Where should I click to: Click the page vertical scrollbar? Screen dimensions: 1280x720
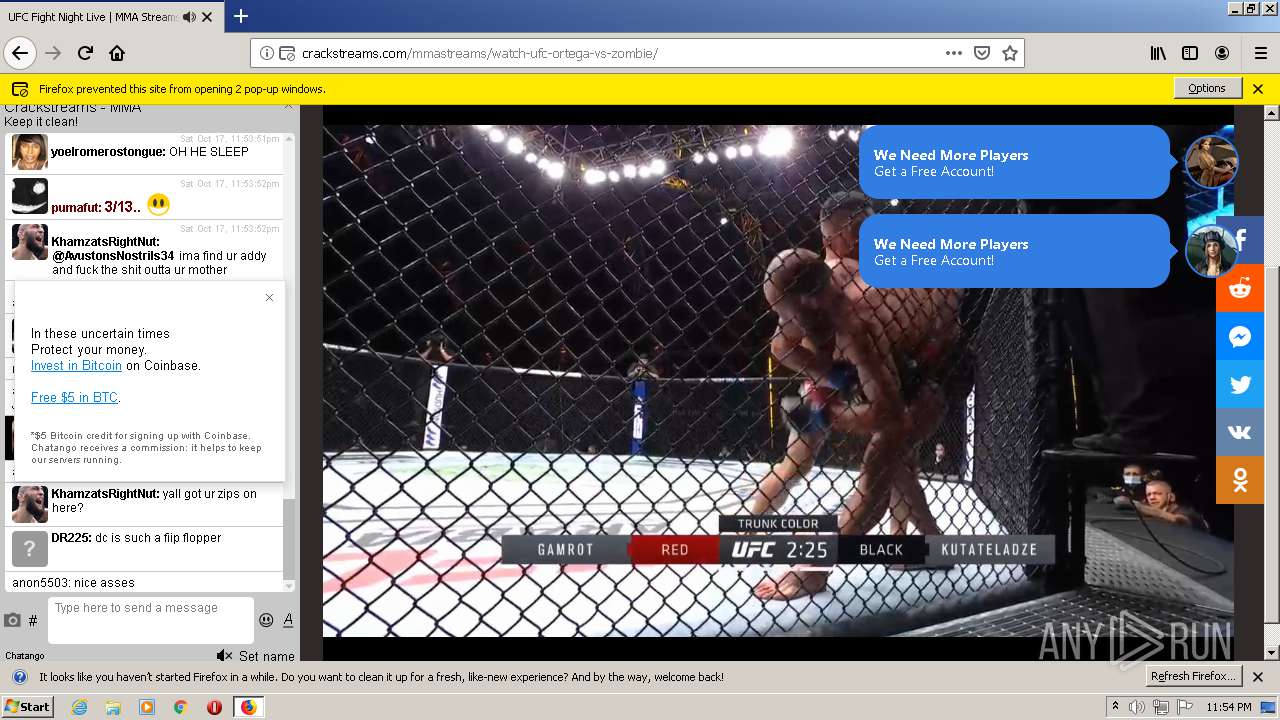pyautogui.click(x=1272, y=382)
